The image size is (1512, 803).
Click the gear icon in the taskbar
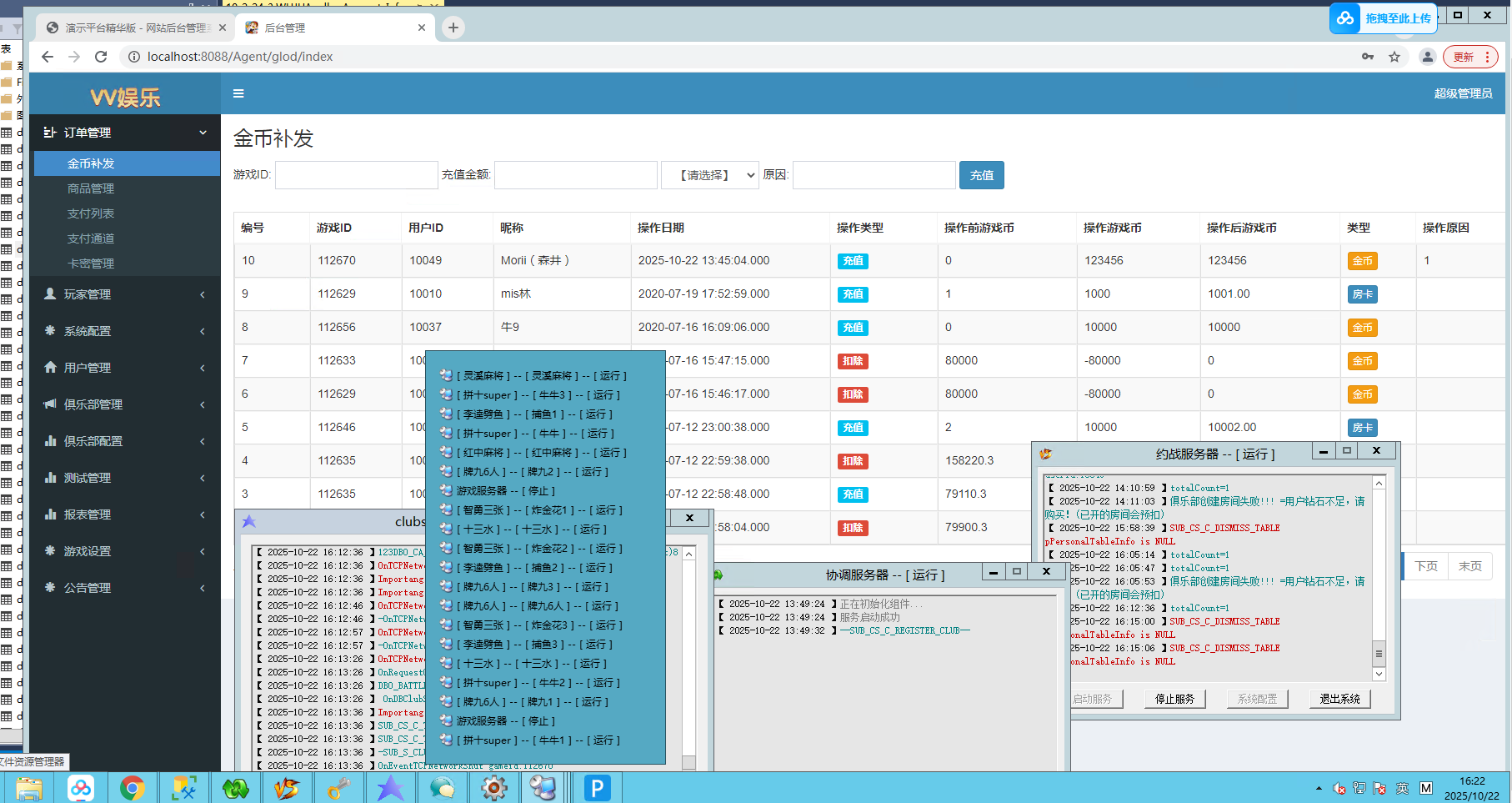pos(494,787)
